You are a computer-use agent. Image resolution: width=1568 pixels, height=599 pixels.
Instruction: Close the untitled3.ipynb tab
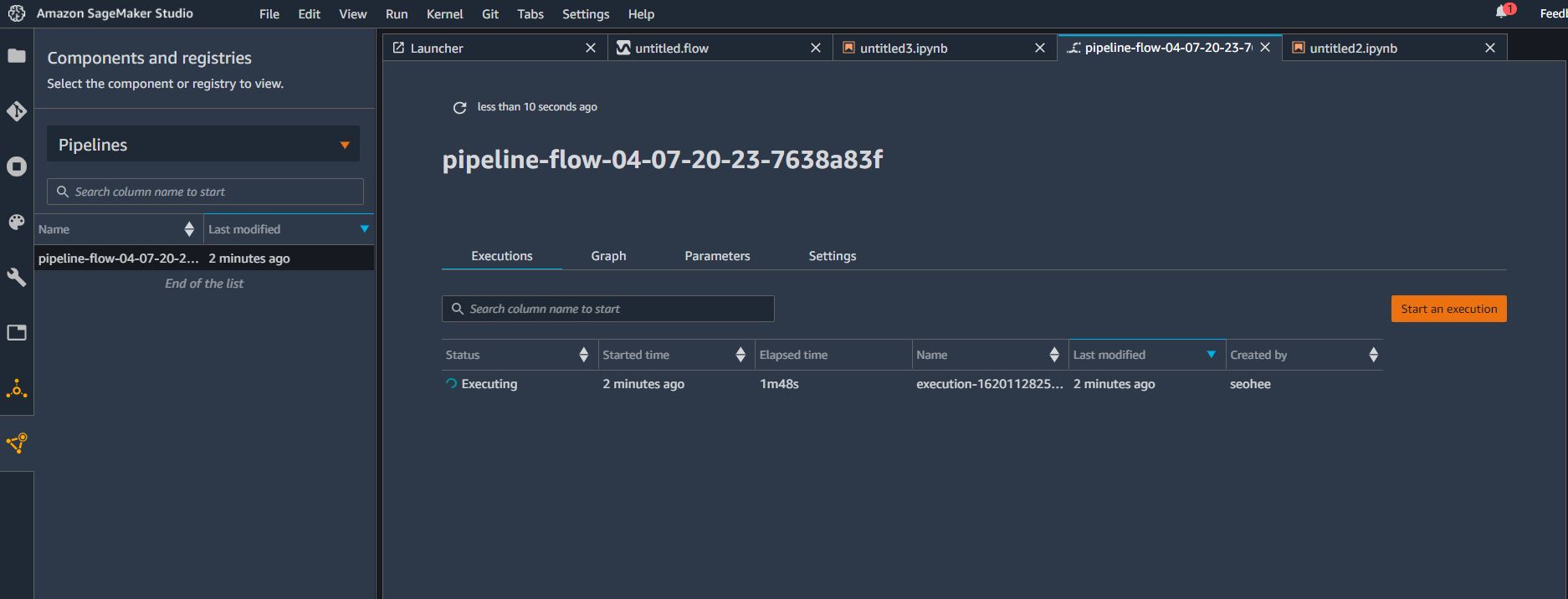1040,48
